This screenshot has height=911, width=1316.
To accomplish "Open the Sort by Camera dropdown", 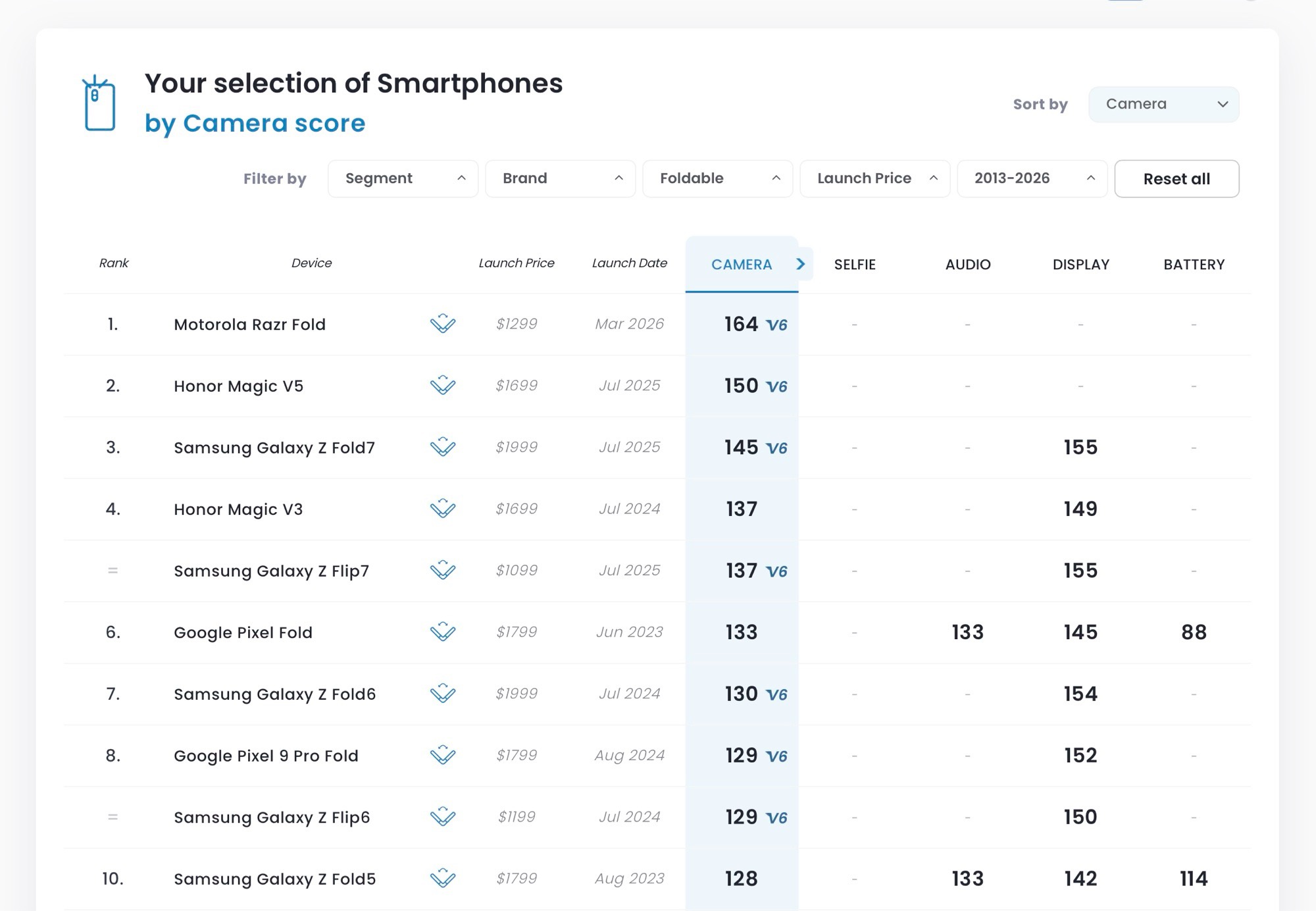I will [1163, 104].
